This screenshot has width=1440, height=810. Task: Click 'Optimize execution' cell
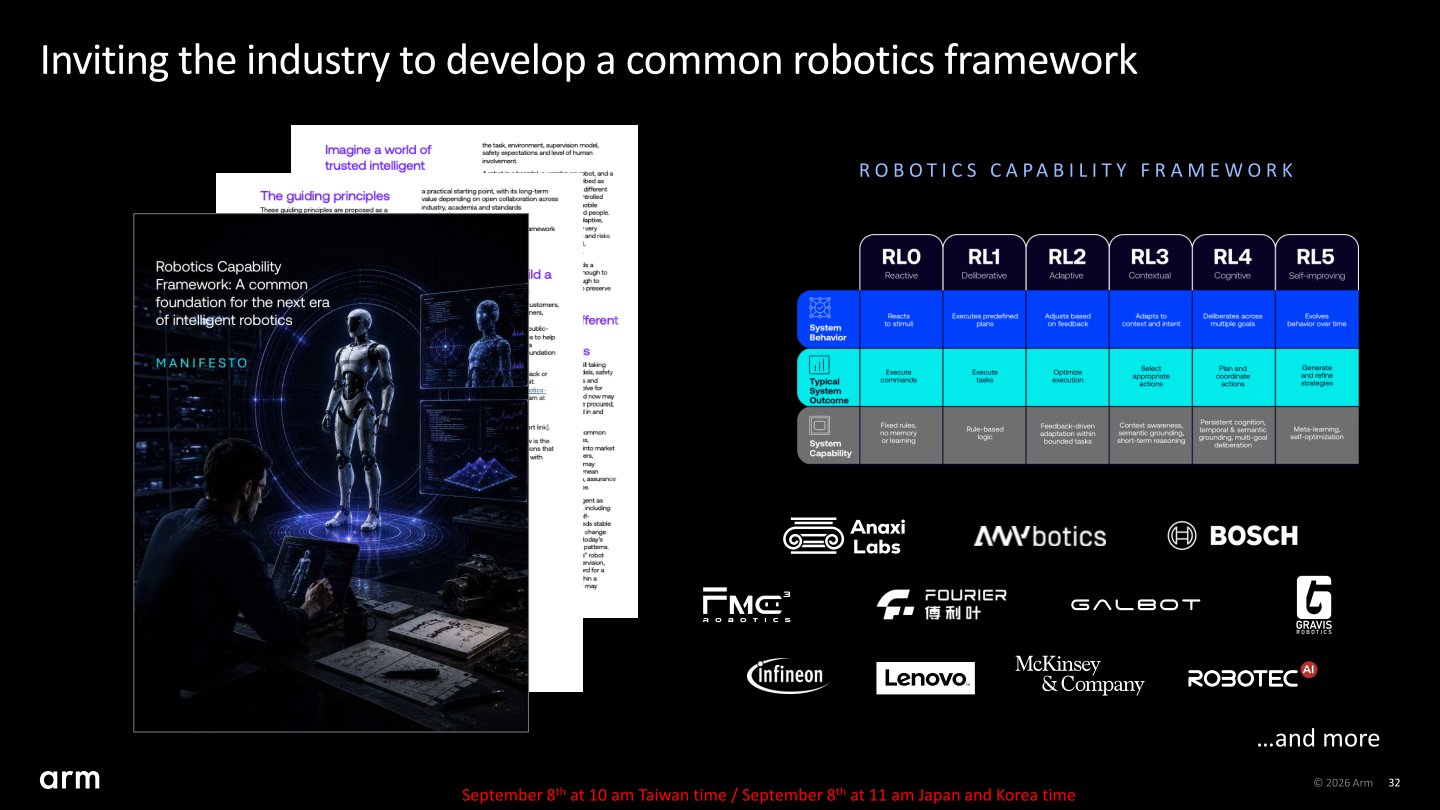pos(1067,377)
